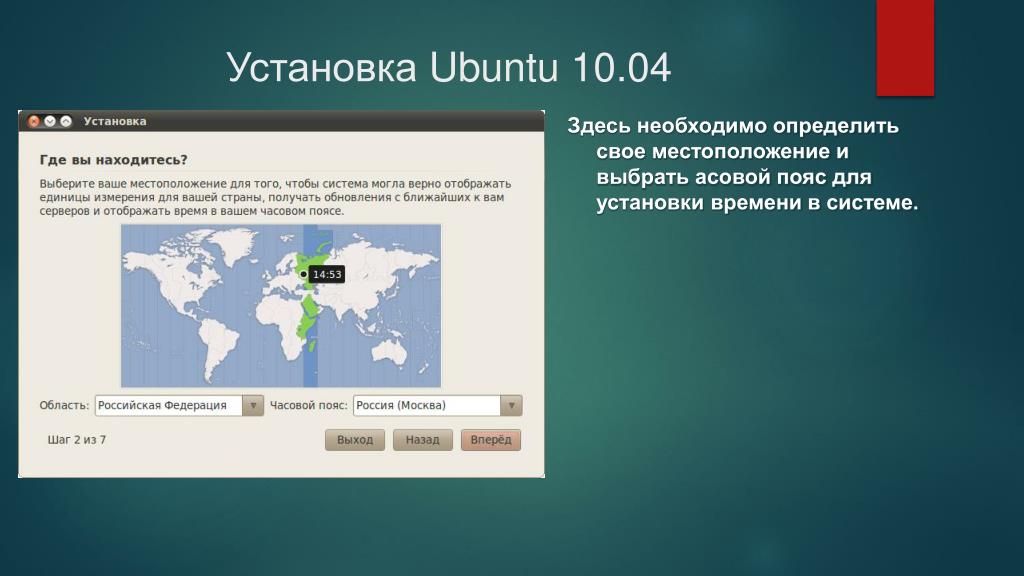Click the slide title 'Установка Ubuntu 10.04'

(x=449, y=67)
